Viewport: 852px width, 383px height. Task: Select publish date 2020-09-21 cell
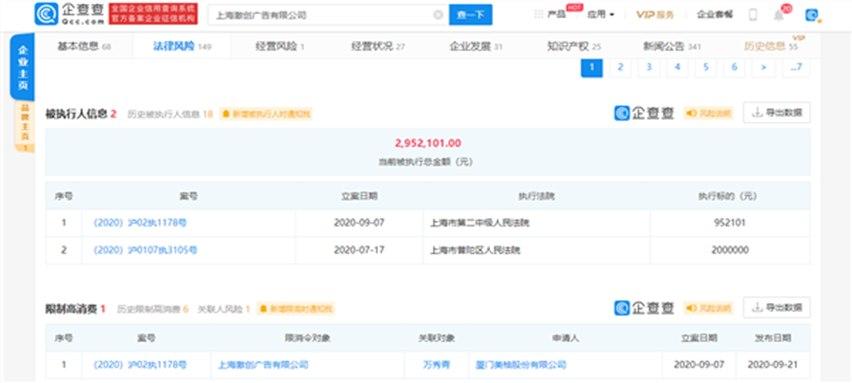pos(773,365)
